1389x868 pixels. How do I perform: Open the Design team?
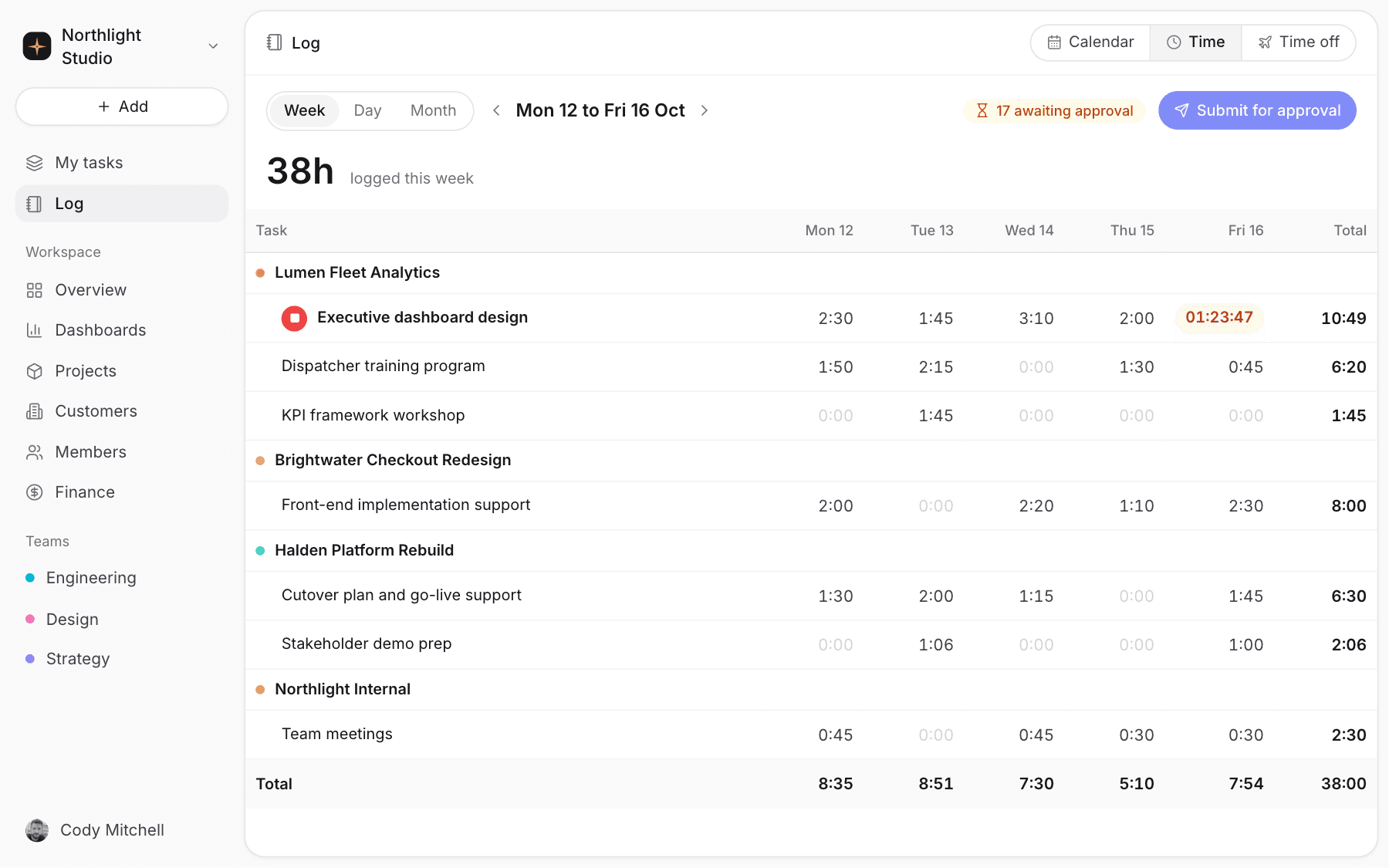pyautogui.click(x=122, y=620)
